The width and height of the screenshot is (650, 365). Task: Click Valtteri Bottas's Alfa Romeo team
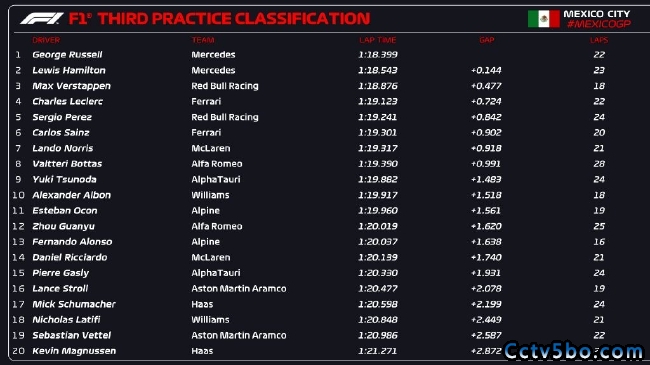tap(217, 164)
